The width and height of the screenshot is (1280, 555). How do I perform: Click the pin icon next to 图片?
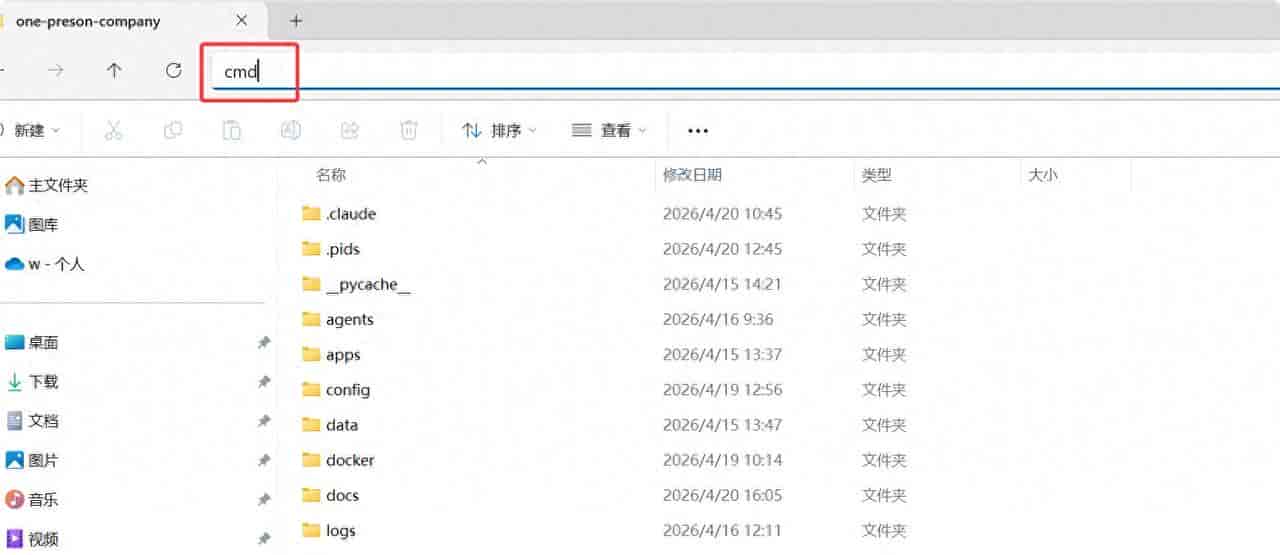pos(263,461)
